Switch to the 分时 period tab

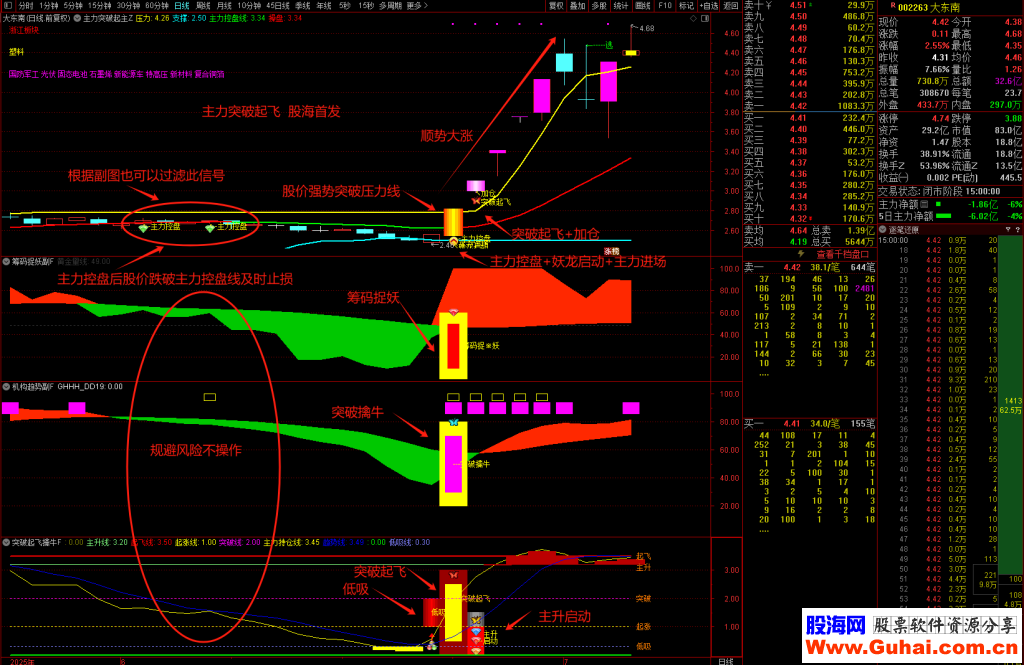(25, 5)
